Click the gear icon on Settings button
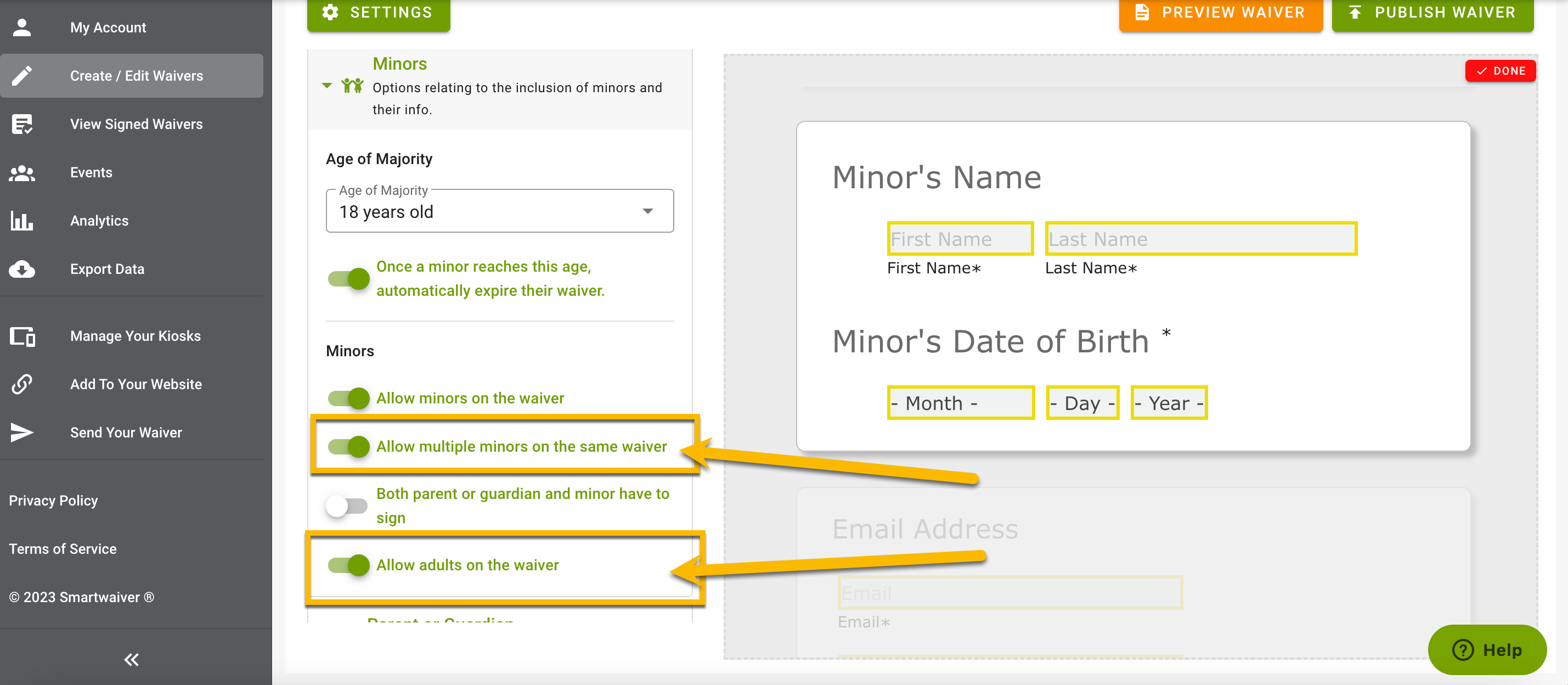 pos(330,12)
